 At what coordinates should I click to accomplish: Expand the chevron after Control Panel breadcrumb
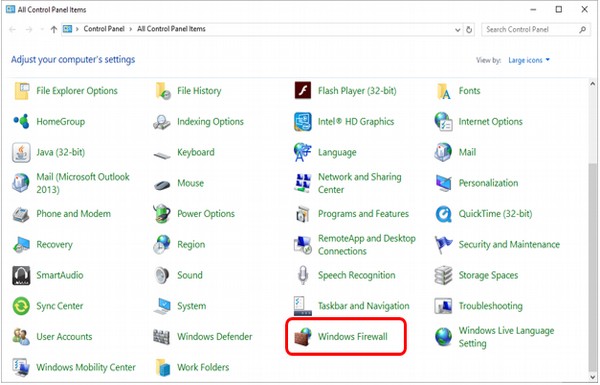(x=130, y=29)
